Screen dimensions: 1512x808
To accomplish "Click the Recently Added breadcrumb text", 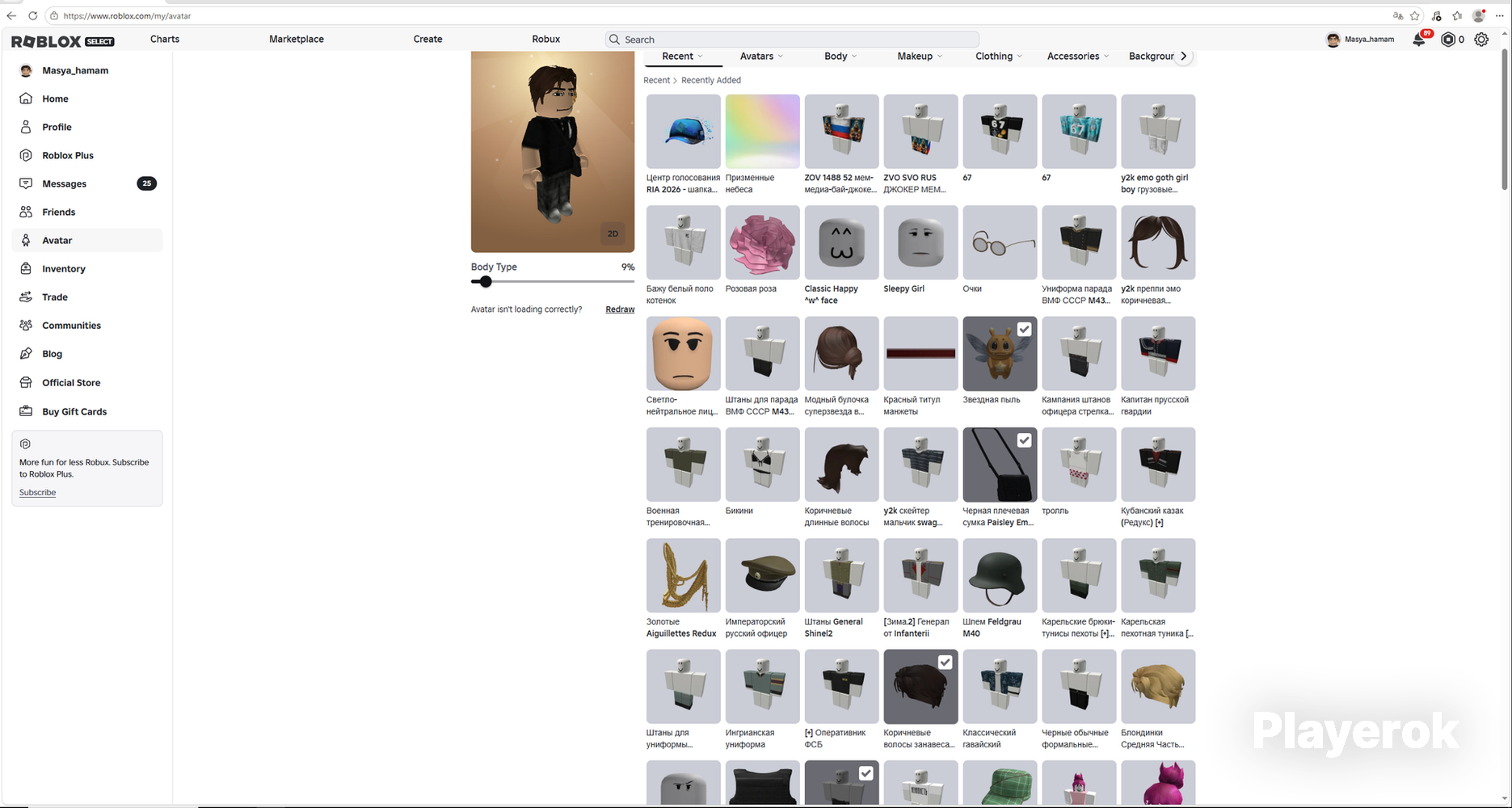I will click(711, 80).
